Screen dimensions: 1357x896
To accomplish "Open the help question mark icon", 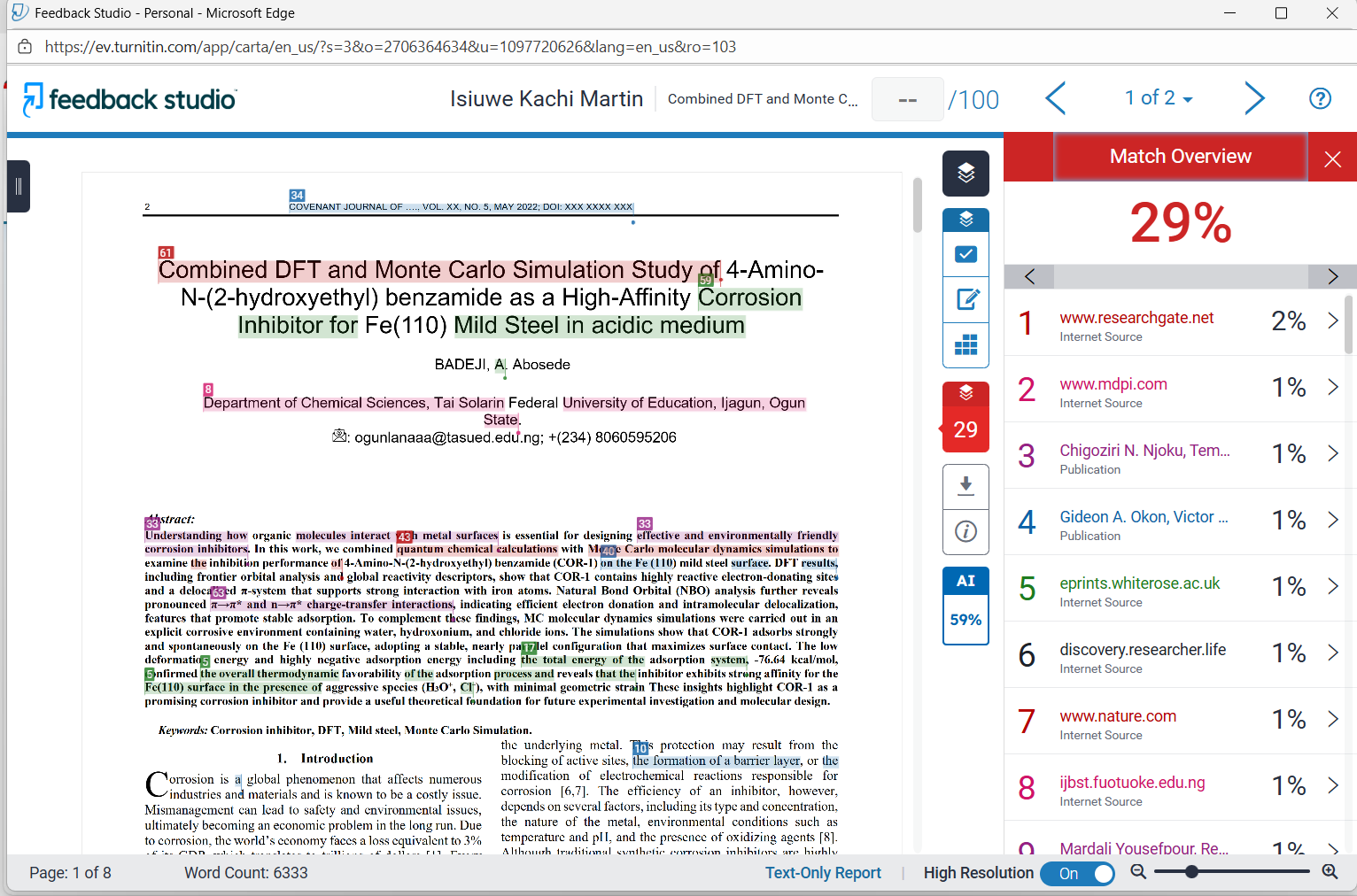I will tap(1320, 99).
